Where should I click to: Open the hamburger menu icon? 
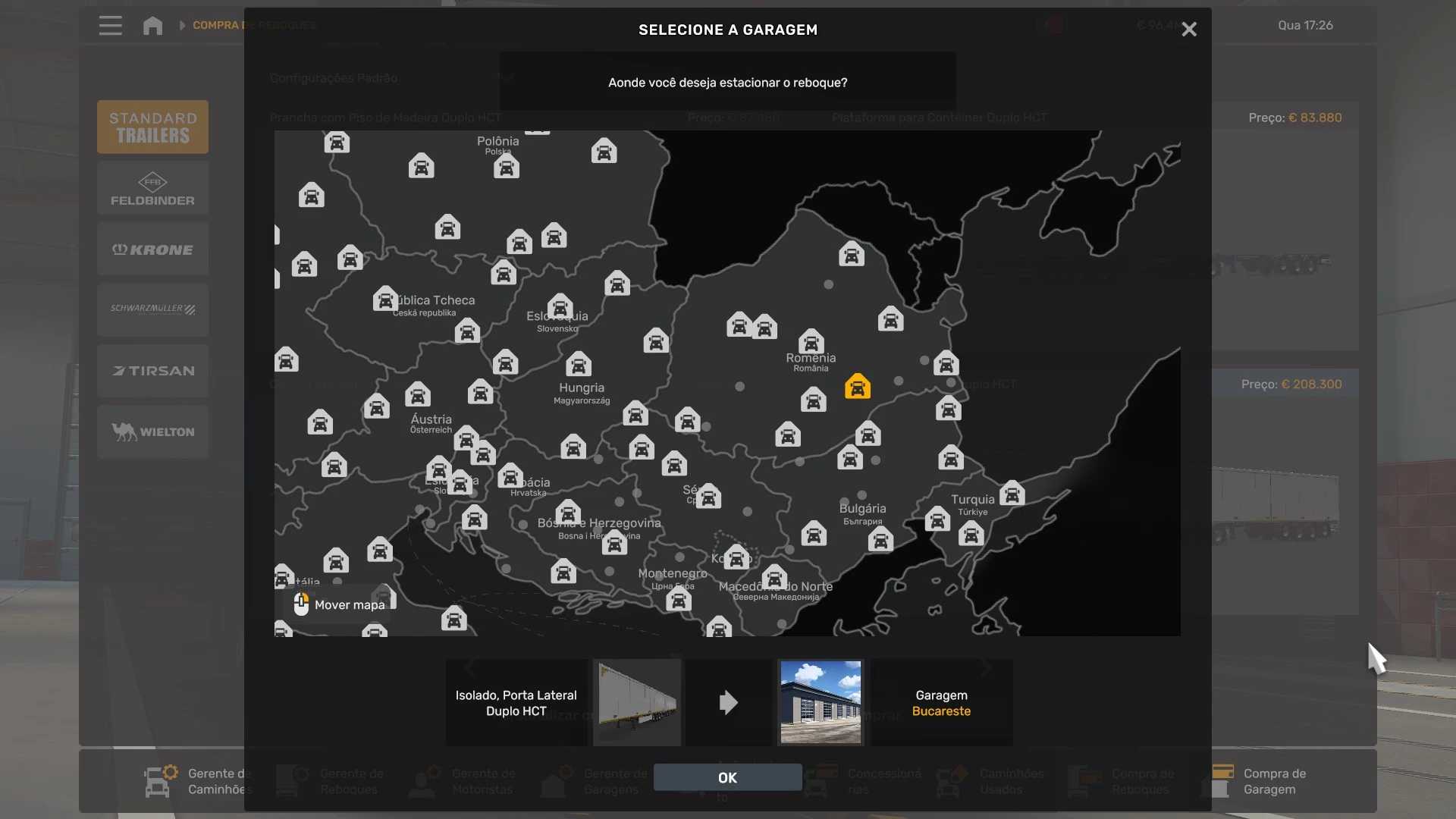pyautogui.click(x=111, y=26)
